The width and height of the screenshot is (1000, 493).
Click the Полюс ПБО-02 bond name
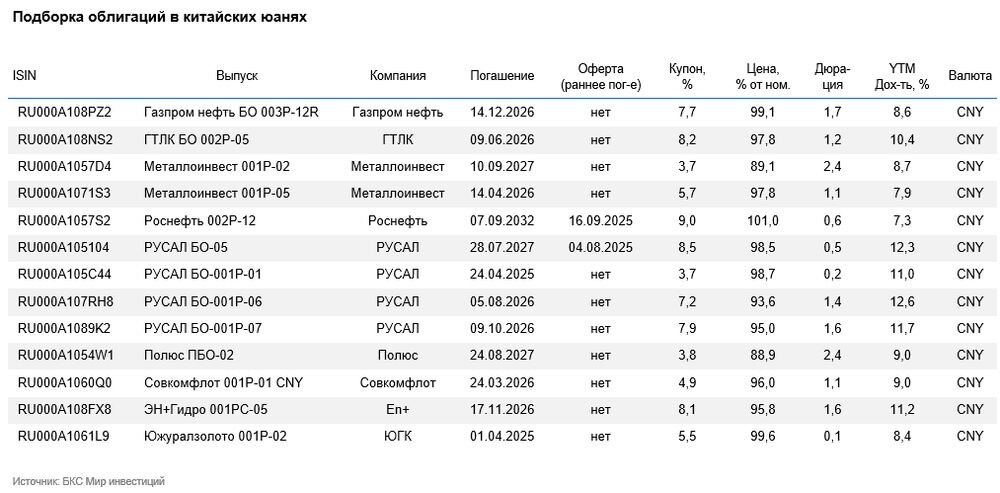pos(184,355)
